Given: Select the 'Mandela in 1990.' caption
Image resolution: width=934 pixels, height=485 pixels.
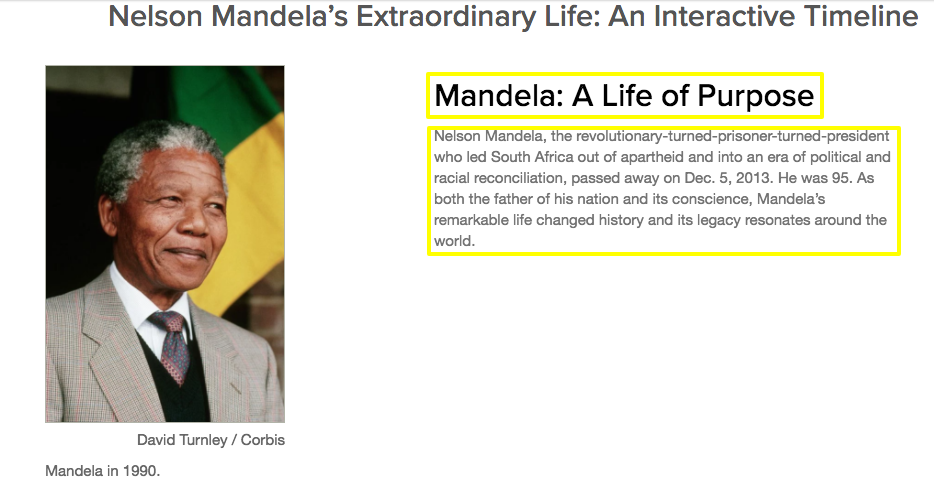Looking at the screenshot, I should pyautogui.click(x=102, y=471).
